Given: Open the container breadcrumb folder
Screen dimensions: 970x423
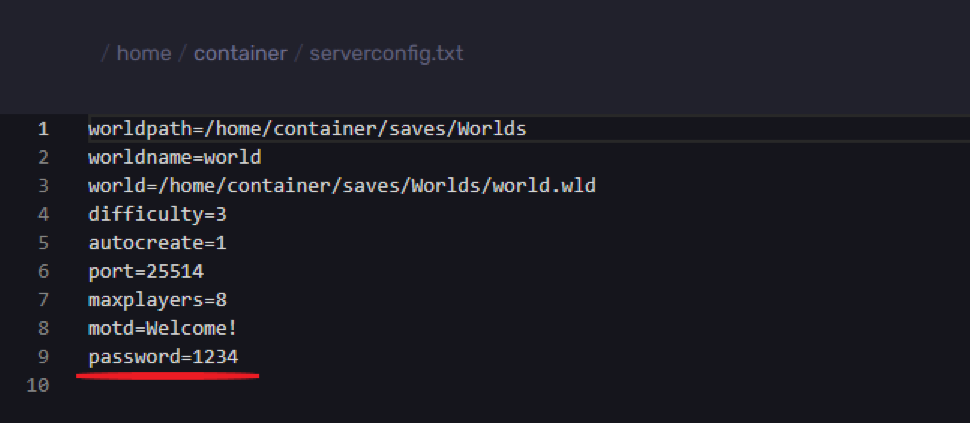Looking at the screenshot, I should tap(241, 54).
